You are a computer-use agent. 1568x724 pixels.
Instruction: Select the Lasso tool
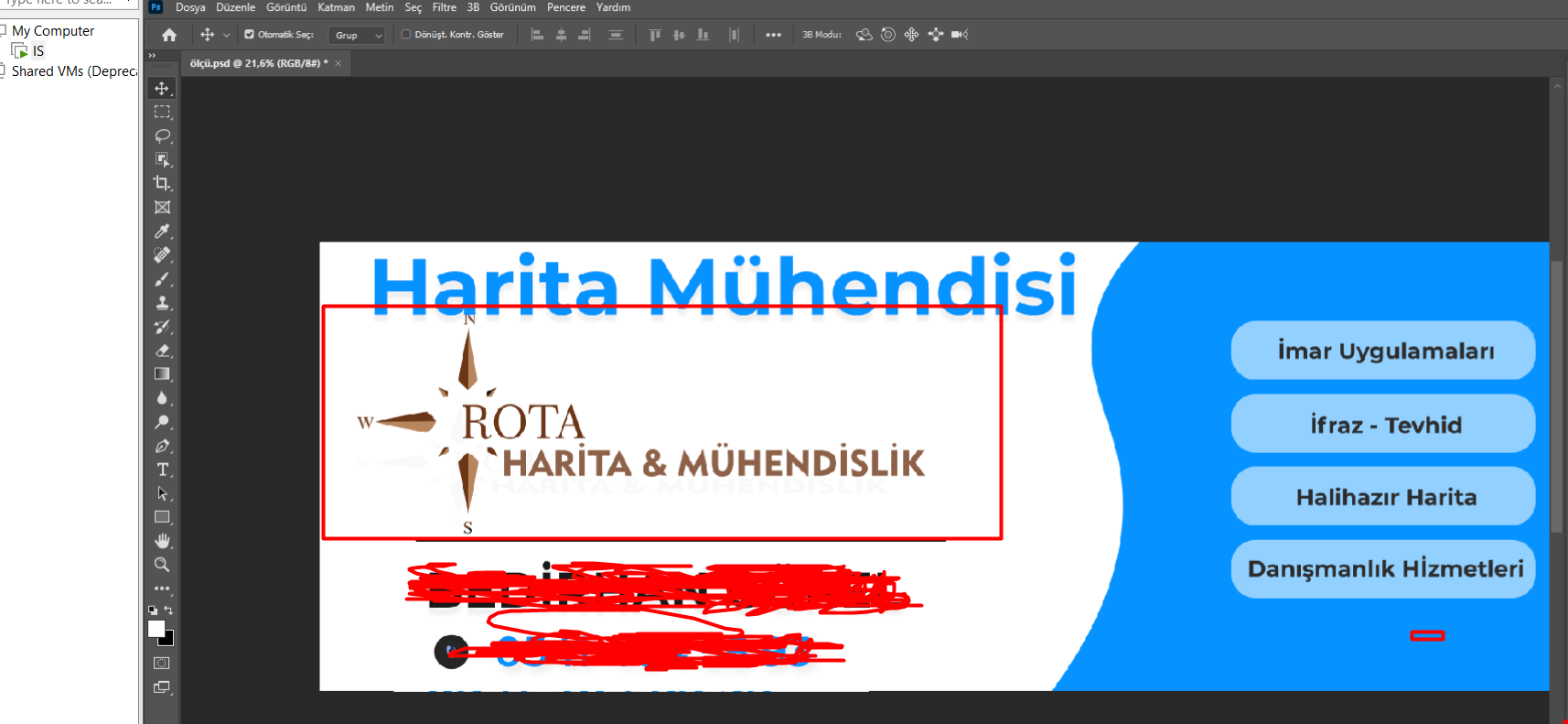pyautogui.click(x=162, y=135)
